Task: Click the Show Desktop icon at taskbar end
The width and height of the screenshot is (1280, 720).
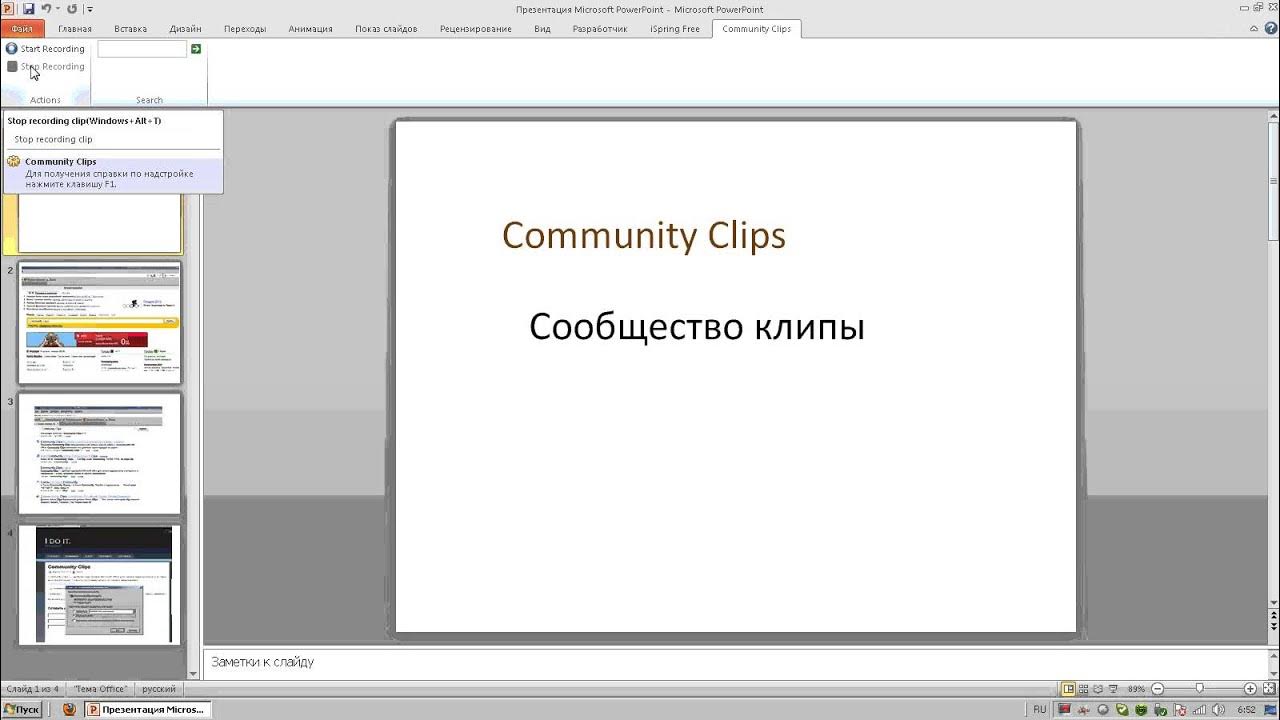Action: 1270,709
